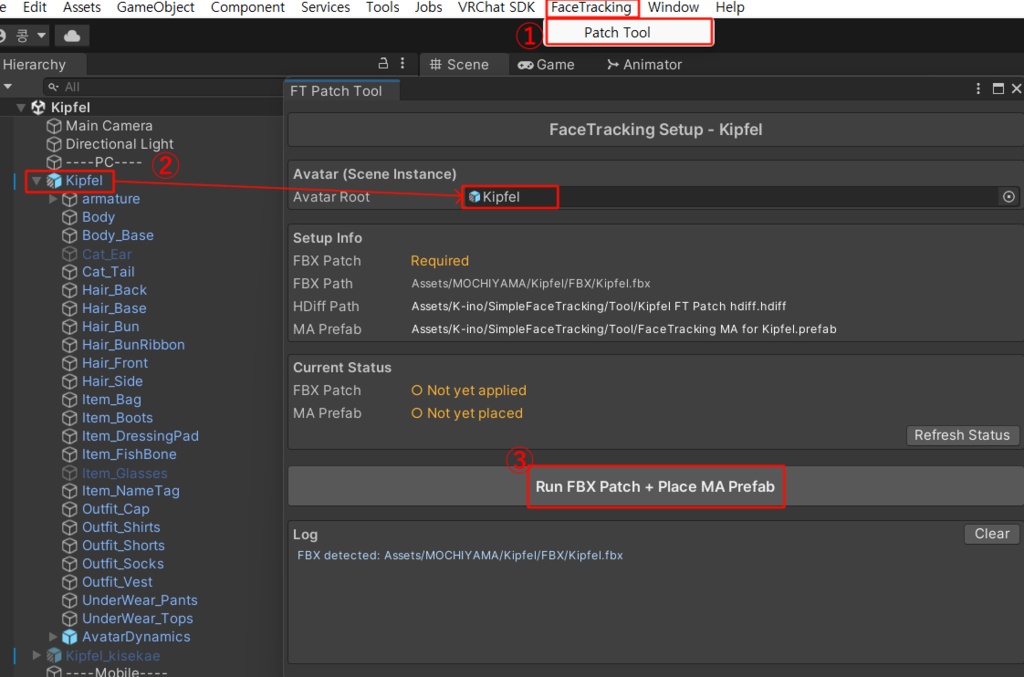The height and width of the screenshot is (677, 1024).
Task: Click the Refresh Status button
Action: [961, 435]
